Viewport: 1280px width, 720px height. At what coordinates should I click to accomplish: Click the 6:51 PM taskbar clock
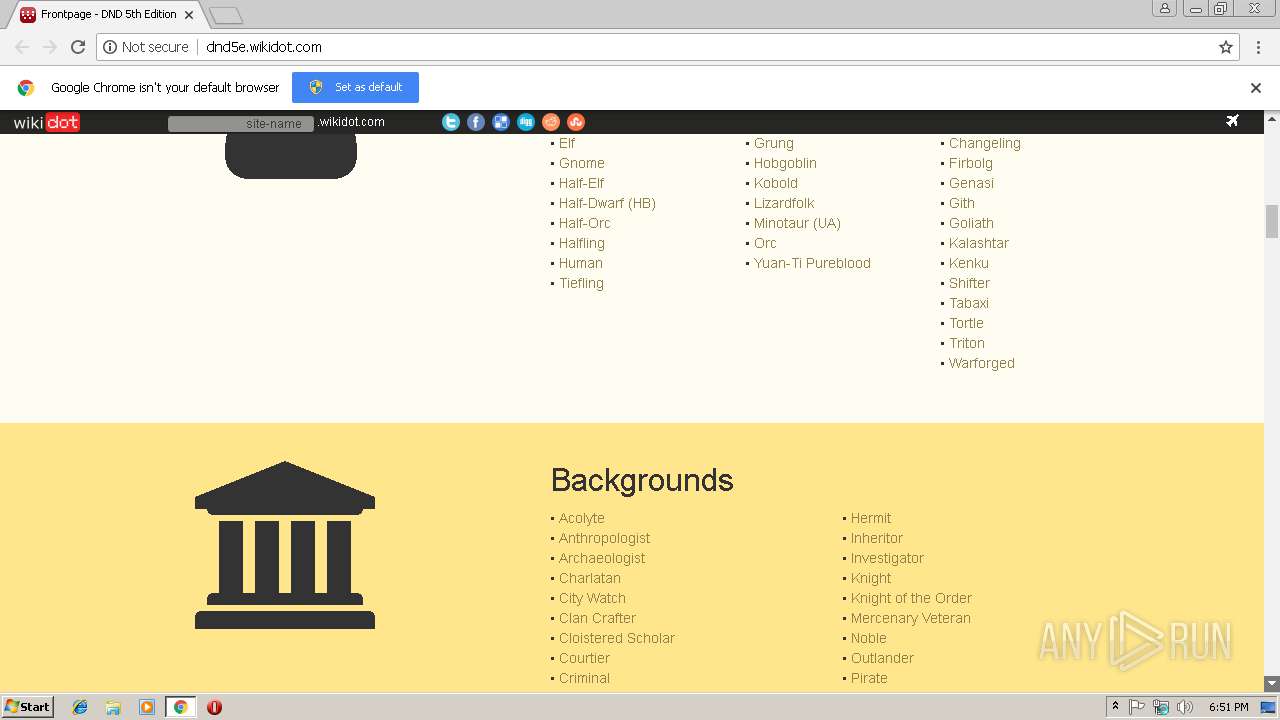pyautogui.click(x=1228, y=707)
